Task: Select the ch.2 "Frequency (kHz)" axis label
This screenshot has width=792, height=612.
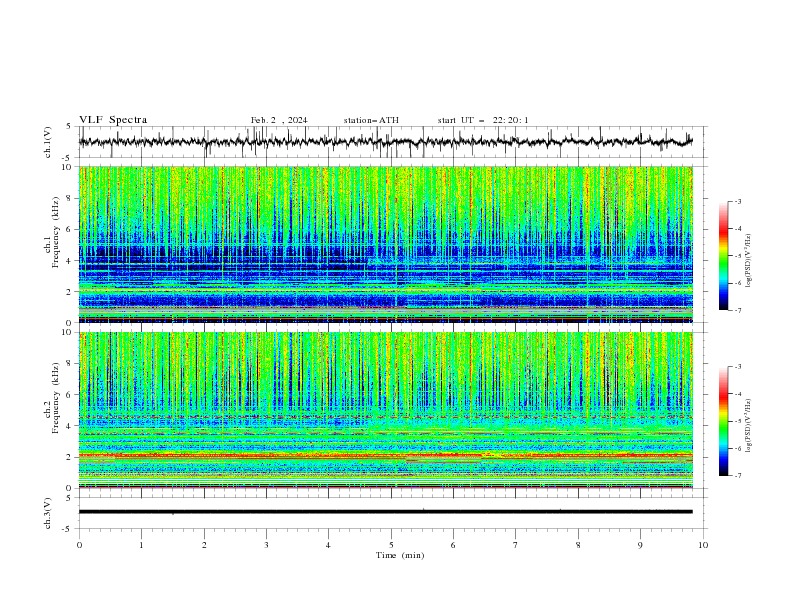Action: coord(55,397)
